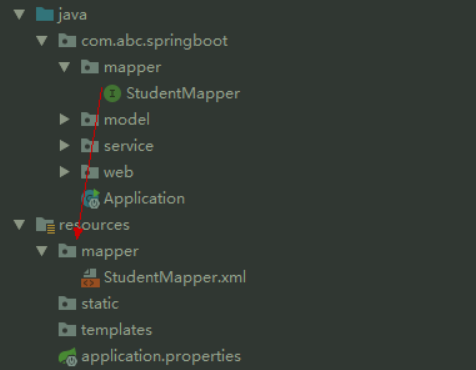This screenshot has height=370, width=476.
Task: Click the StudentMapper.xml file icon
Action: [90, 278]
